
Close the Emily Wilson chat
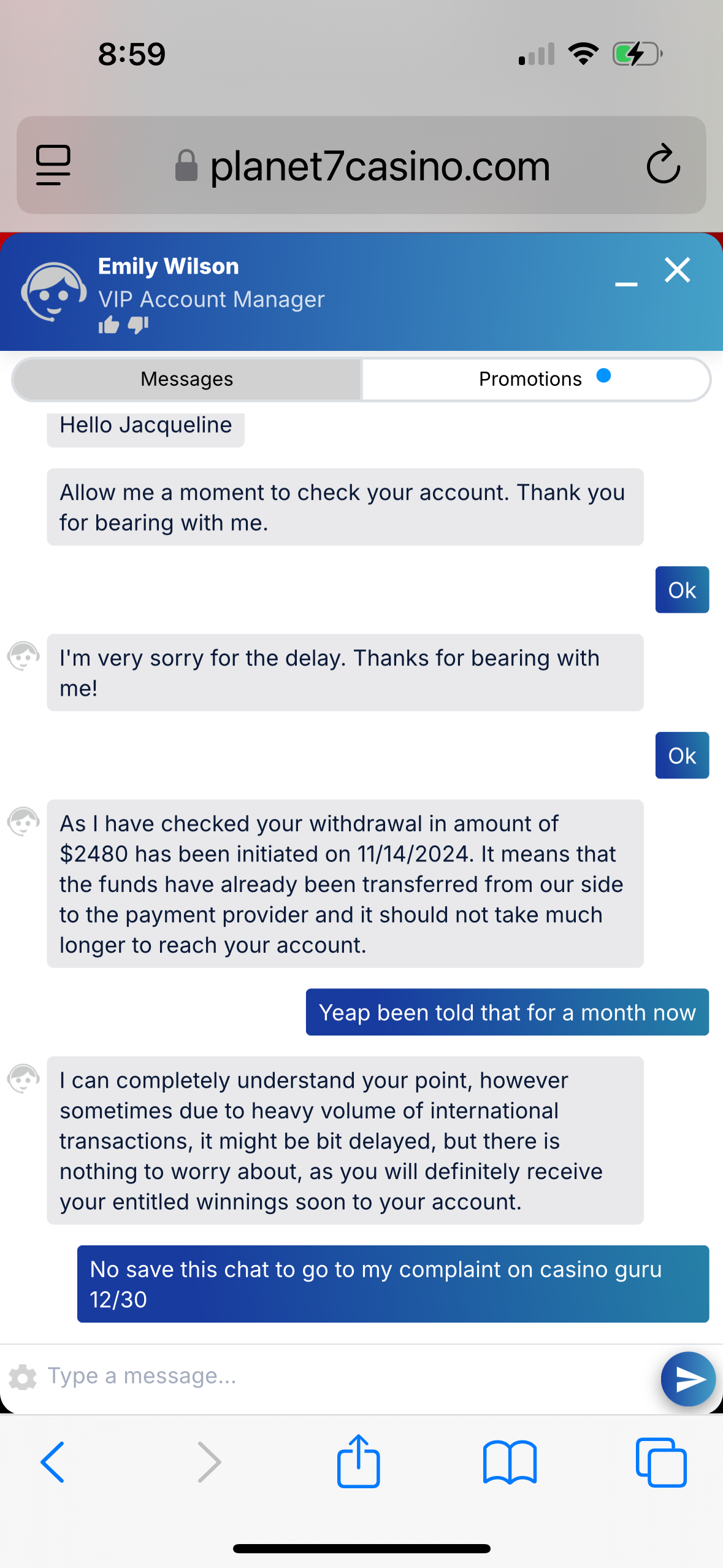click(x=678, y=270)
